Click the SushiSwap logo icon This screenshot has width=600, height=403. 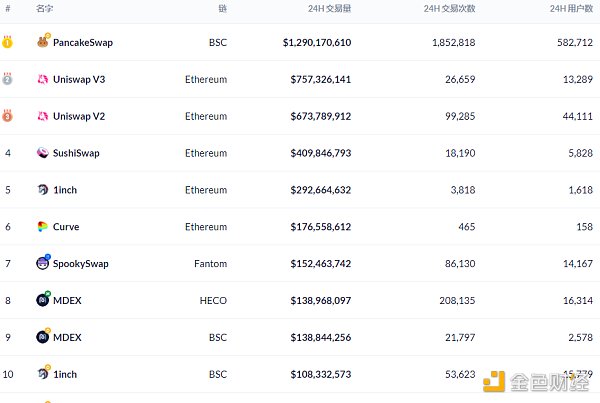[x=43, y=153]
